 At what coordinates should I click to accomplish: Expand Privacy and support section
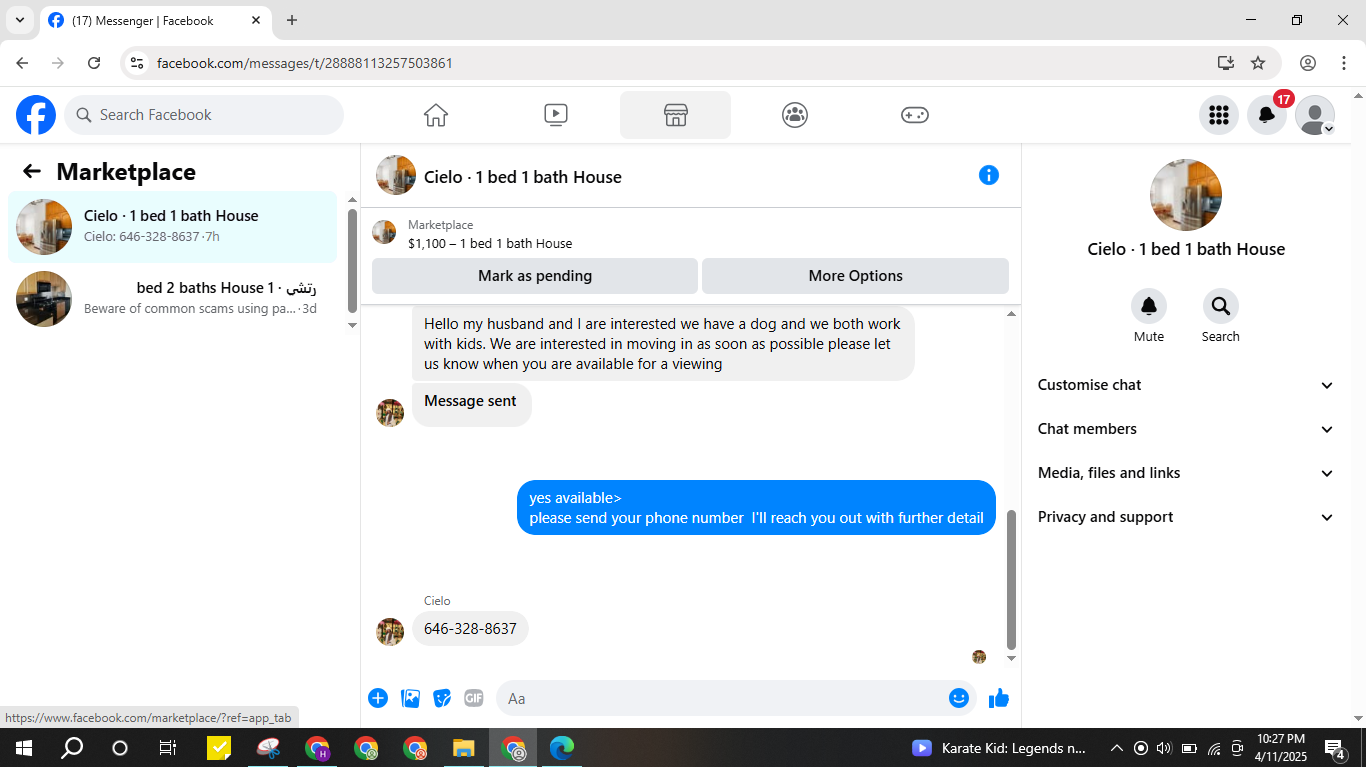1186,517
